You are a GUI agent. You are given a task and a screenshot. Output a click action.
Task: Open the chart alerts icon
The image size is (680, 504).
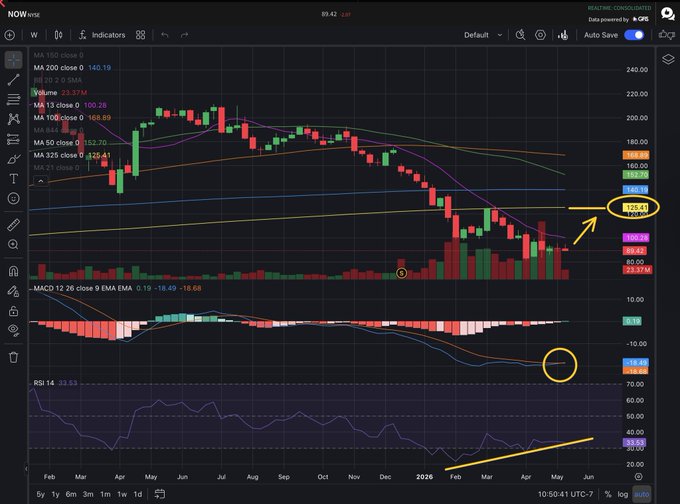coord(563,35)
